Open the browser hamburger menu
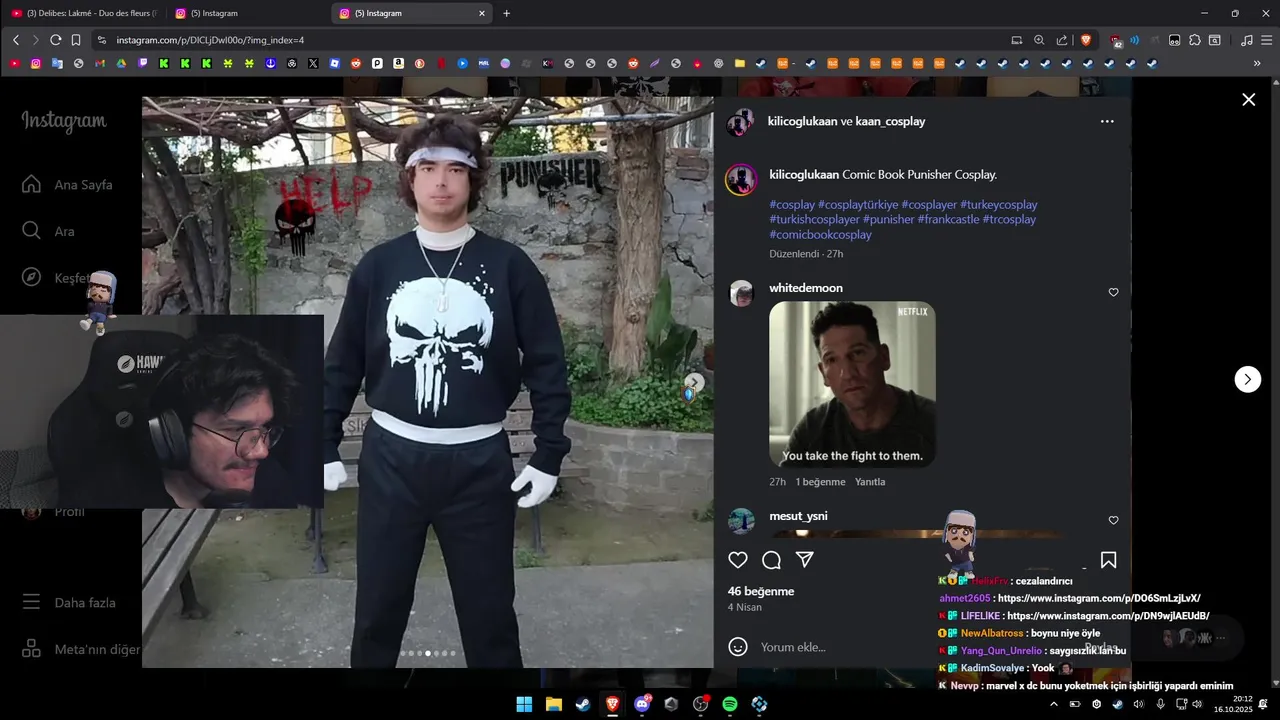The width and height of the screenshot is (1280, 720). point(1267,40)
